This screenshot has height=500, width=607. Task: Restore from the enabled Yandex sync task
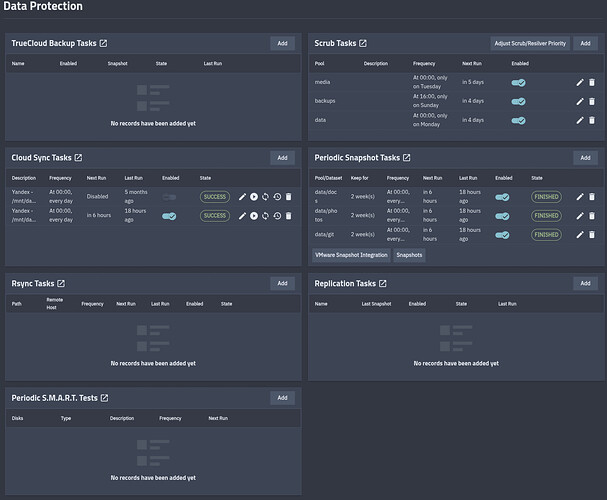pyautogui.click(x=277, y=216)
